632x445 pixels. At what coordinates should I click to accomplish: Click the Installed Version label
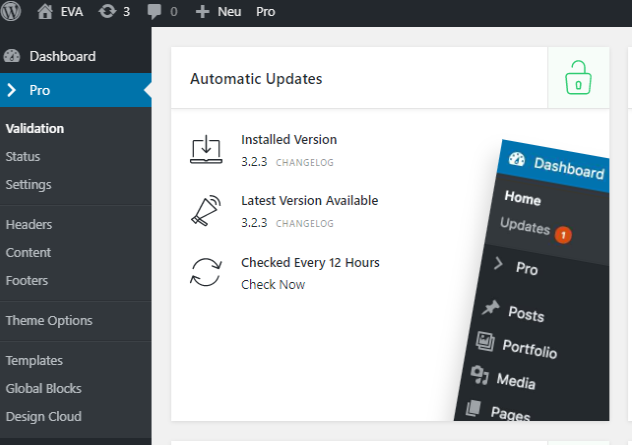[x=289, y=139]
